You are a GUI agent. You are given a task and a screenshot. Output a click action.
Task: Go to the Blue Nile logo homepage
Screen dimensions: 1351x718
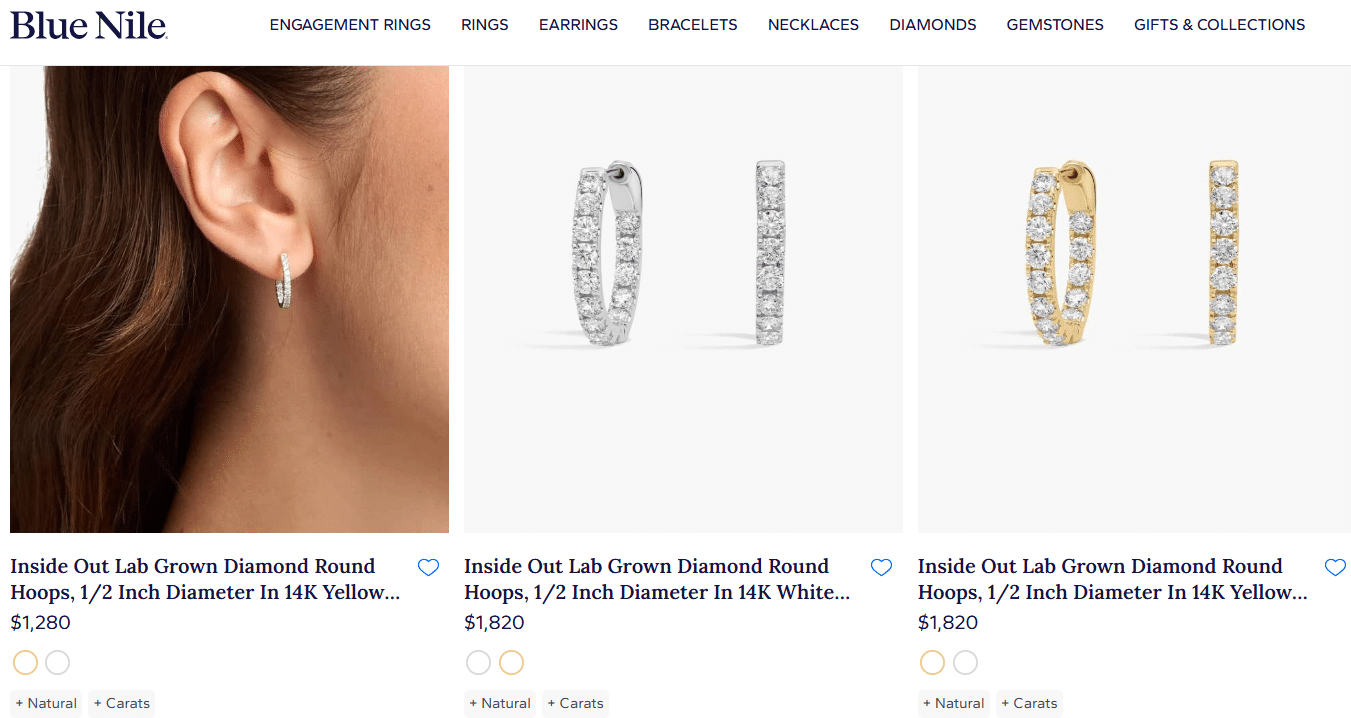(x=89, y=25)
